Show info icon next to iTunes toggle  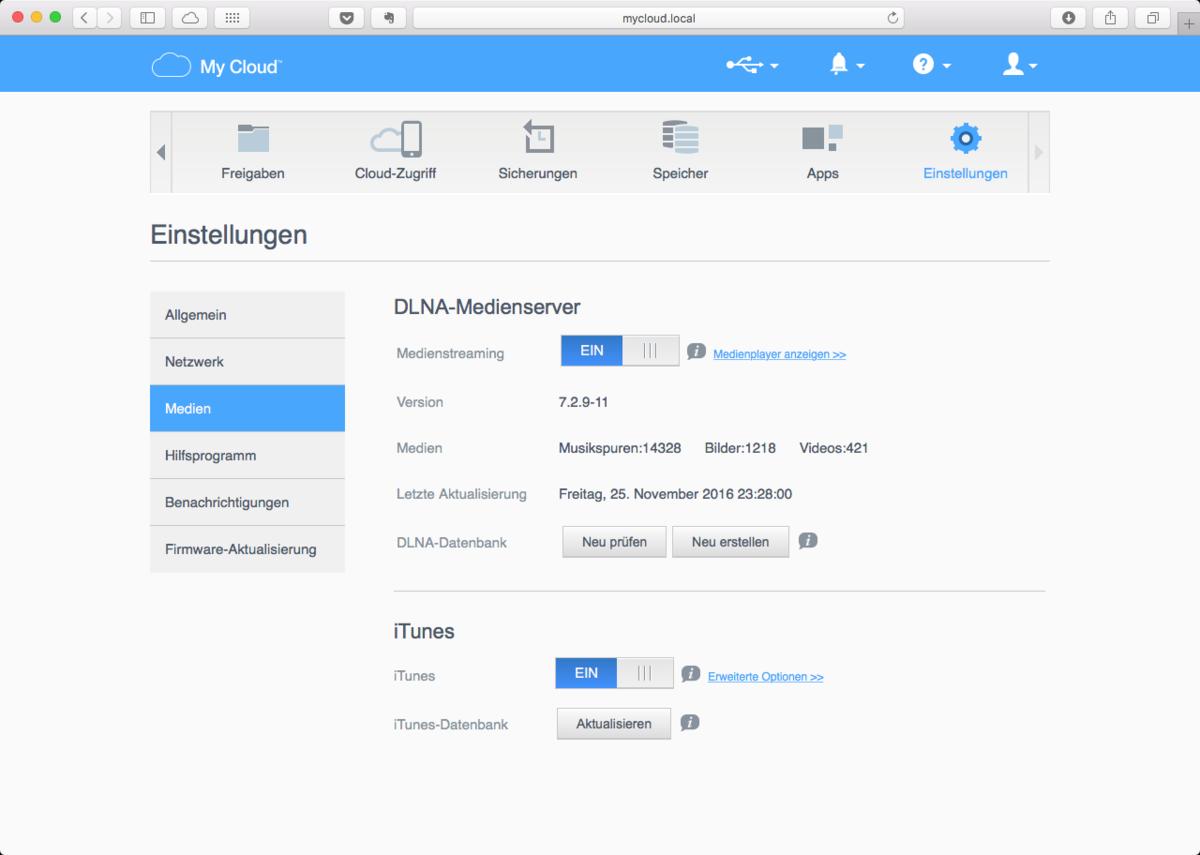(x=690, y=674)
